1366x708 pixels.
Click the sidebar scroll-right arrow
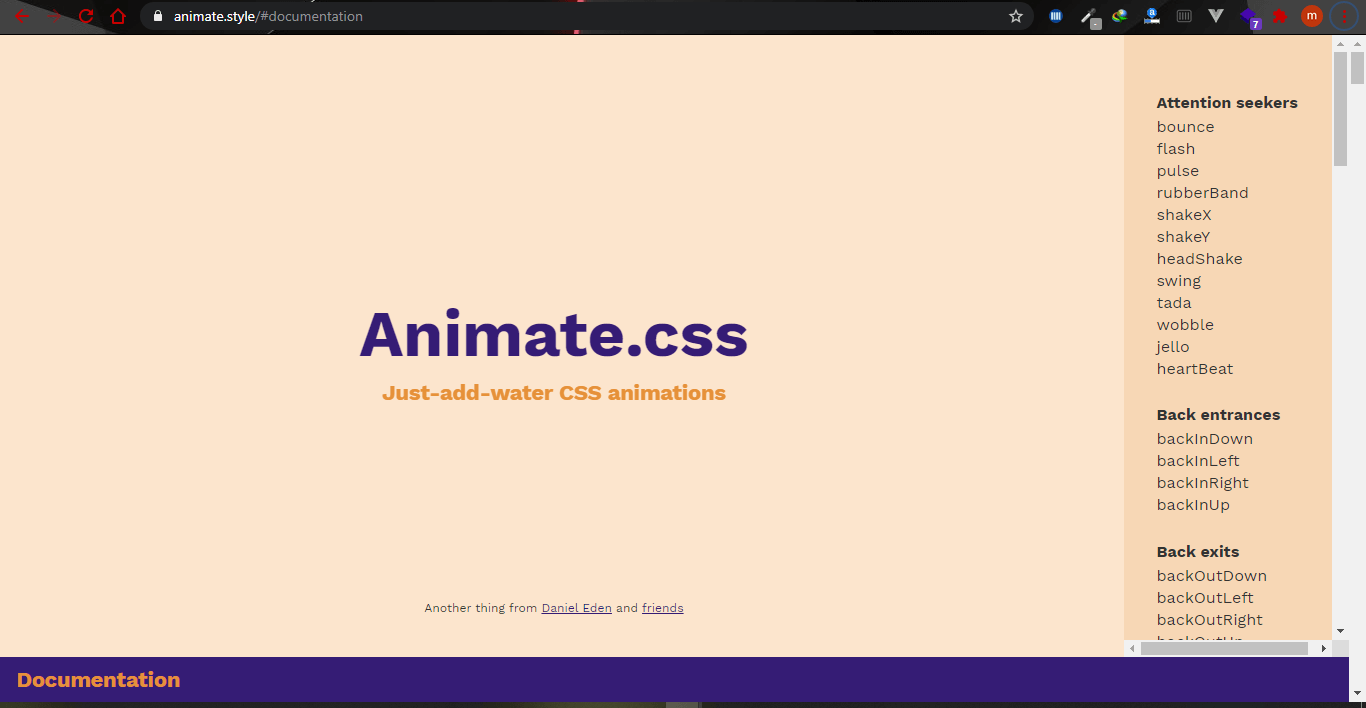click(x=1323, y=649)
